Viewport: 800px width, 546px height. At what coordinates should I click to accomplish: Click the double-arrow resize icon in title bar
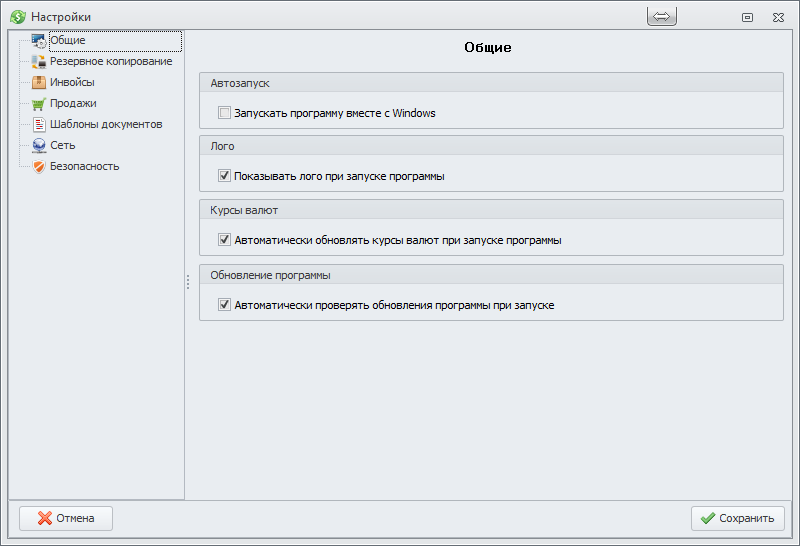pyautogui.click(x=662, y=17)
